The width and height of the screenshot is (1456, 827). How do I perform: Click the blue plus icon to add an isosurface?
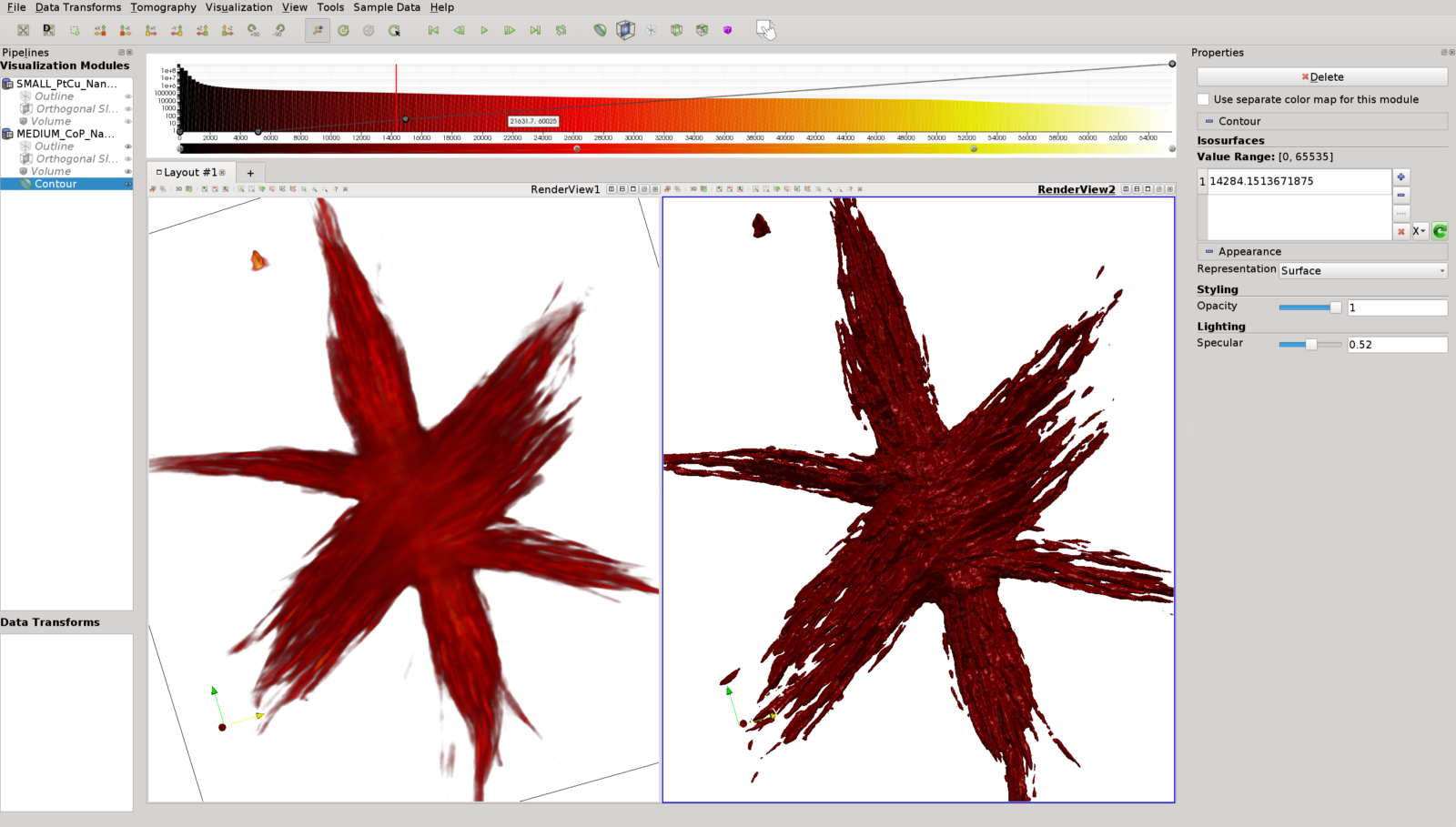(x=1400, y=176)
